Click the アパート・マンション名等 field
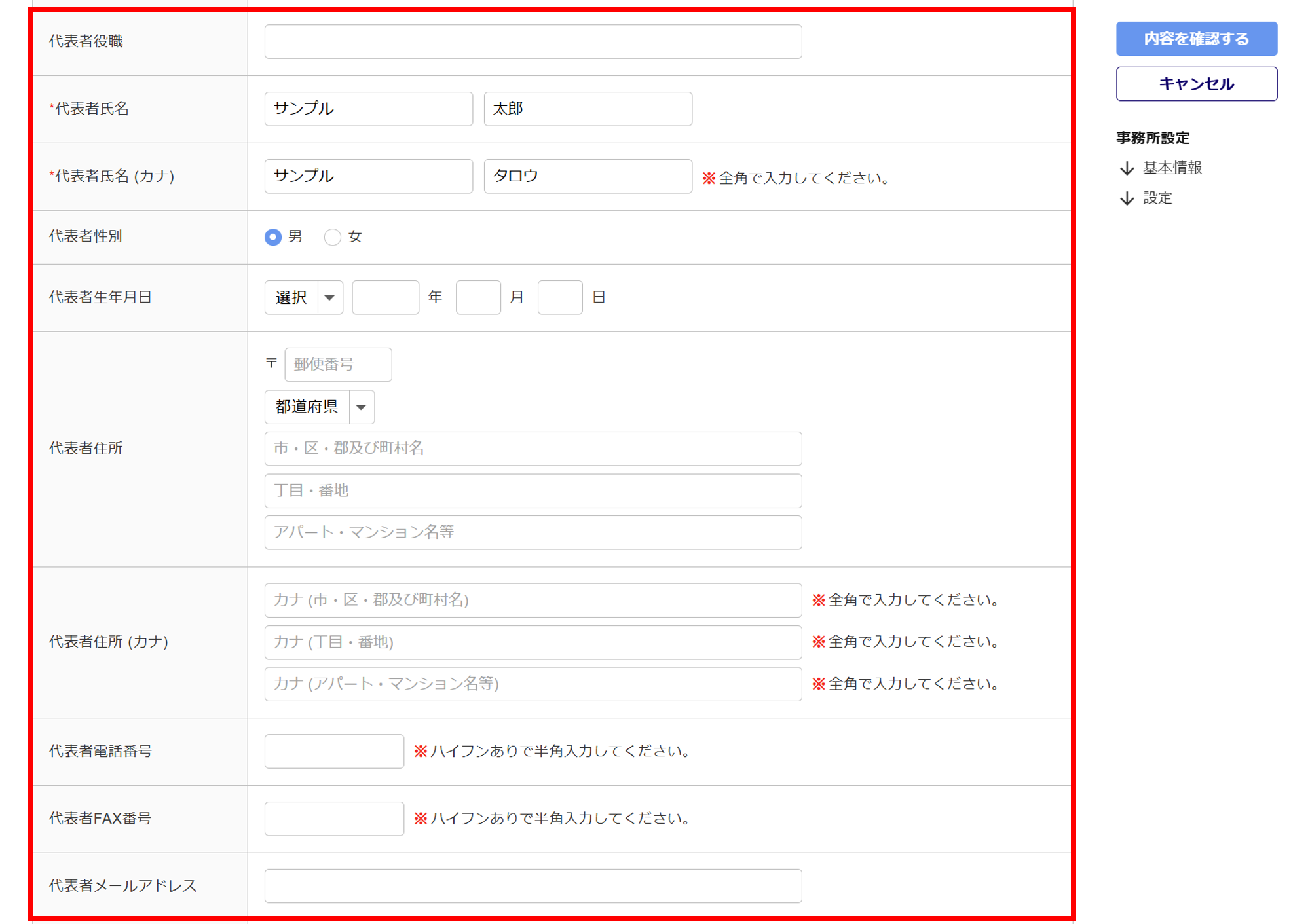 coord(533,532)
